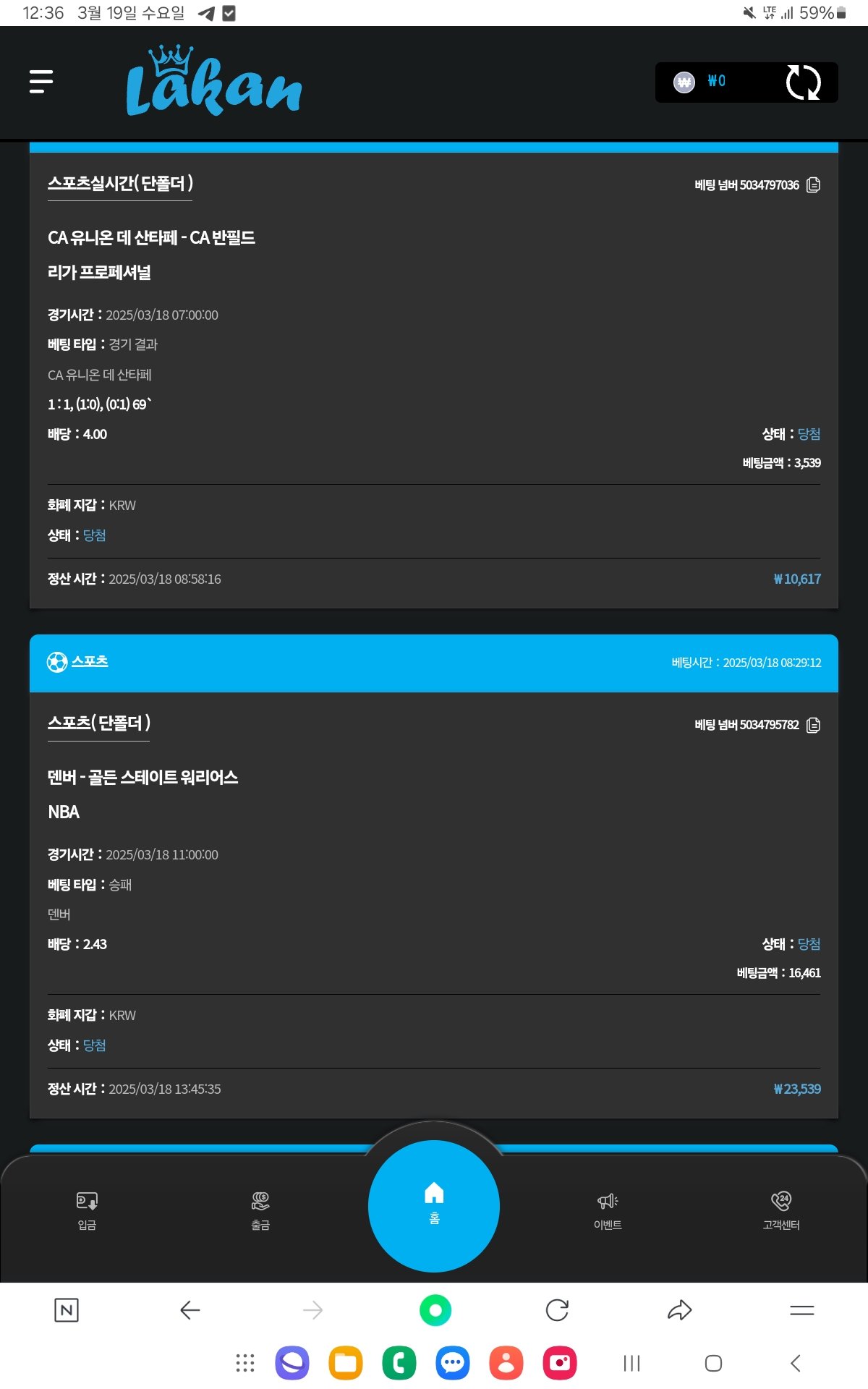Copy bet number 5034797036
868x1389 pixels.
pyautogui.click(x=814, y=185)
